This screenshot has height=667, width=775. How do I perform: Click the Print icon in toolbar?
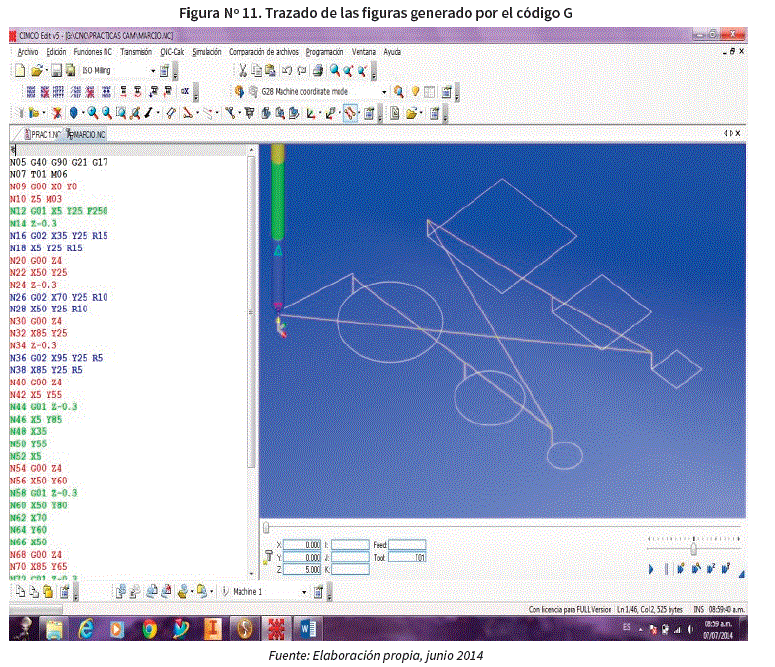click(317, 71)
